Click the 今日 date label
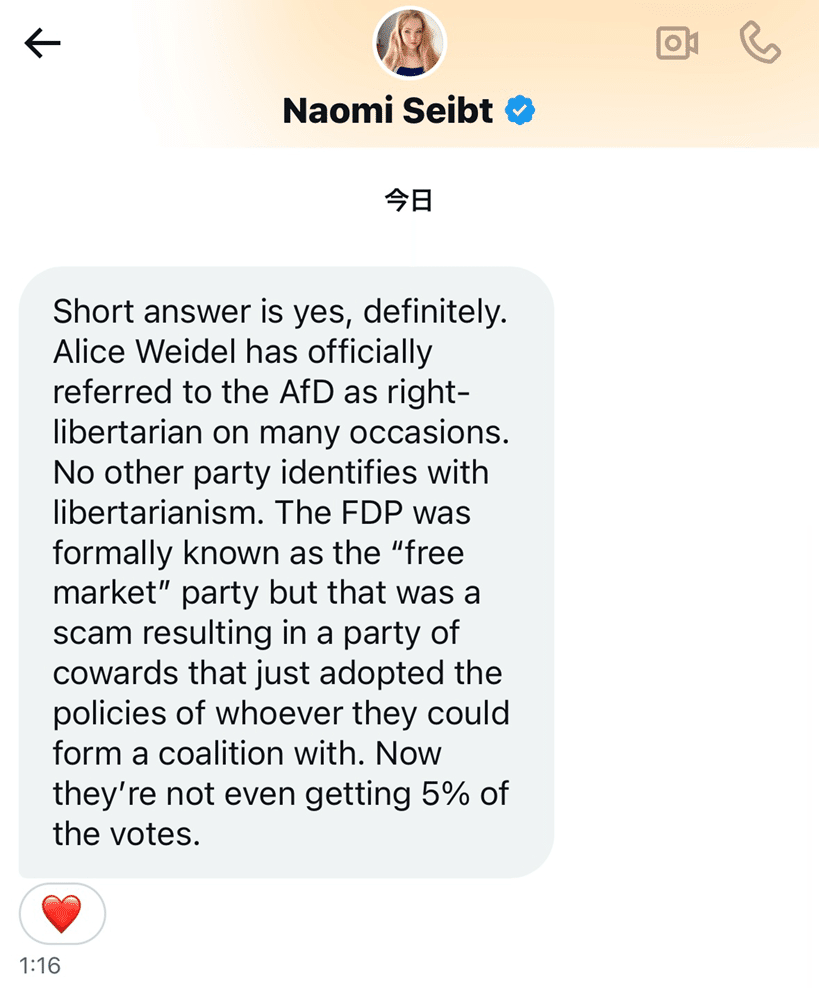This screenshot has height=988, width=819. point(409,200)
